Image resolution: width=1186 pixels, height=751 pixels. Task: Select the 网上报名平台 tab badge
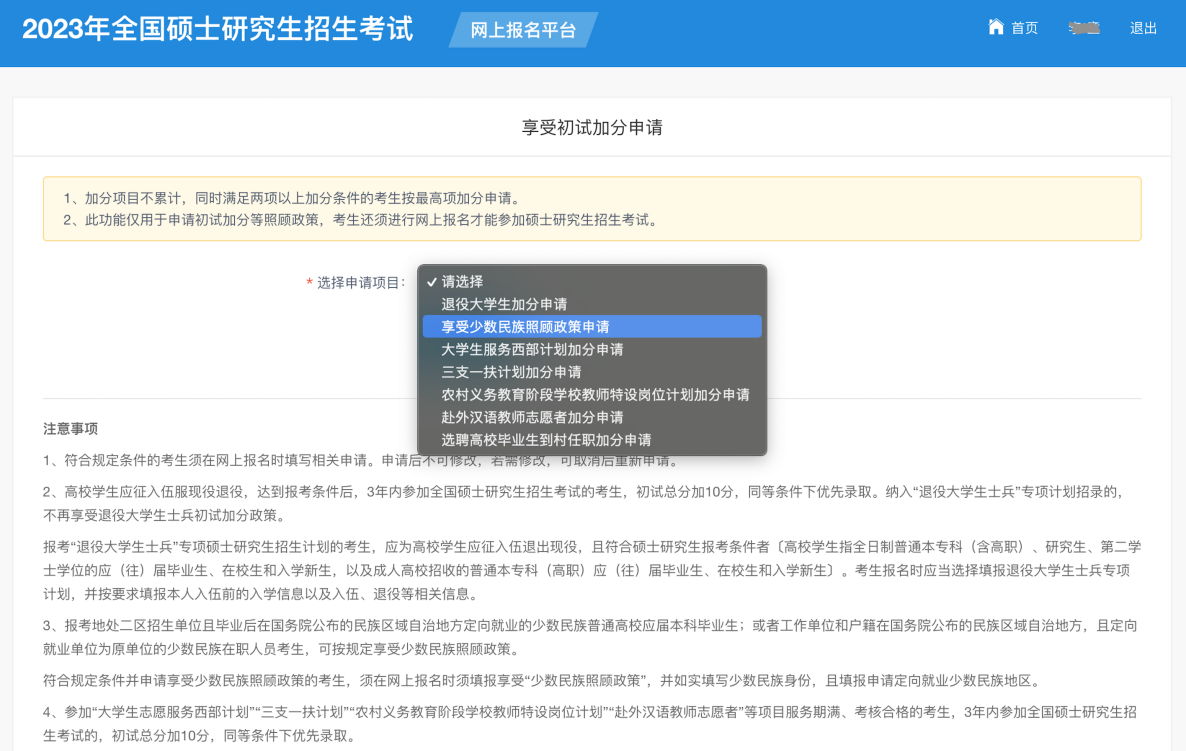523,30
